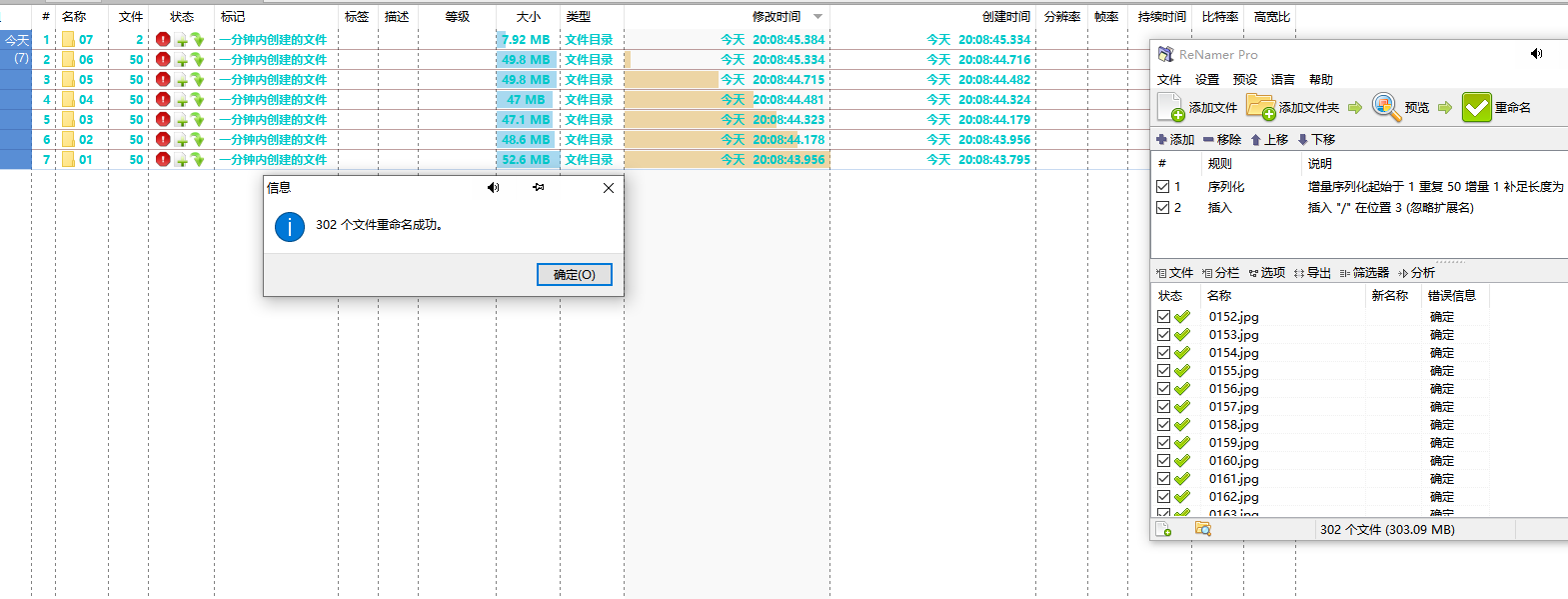1568x599 pixels.
Task: Uncheck rule 2 插入 checkbox
Action: pos(1162,208)
